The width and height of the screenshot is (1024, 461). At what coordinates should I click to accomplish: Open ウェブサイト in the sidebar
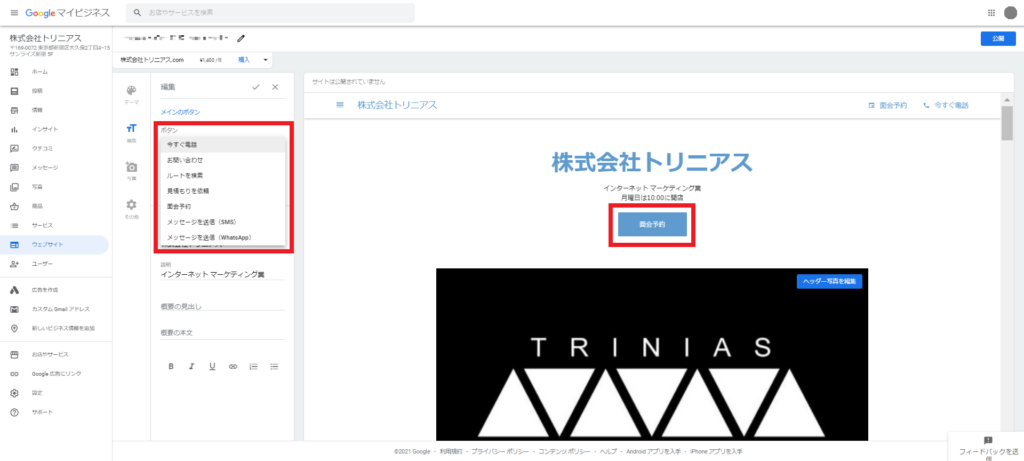(54, 245)
